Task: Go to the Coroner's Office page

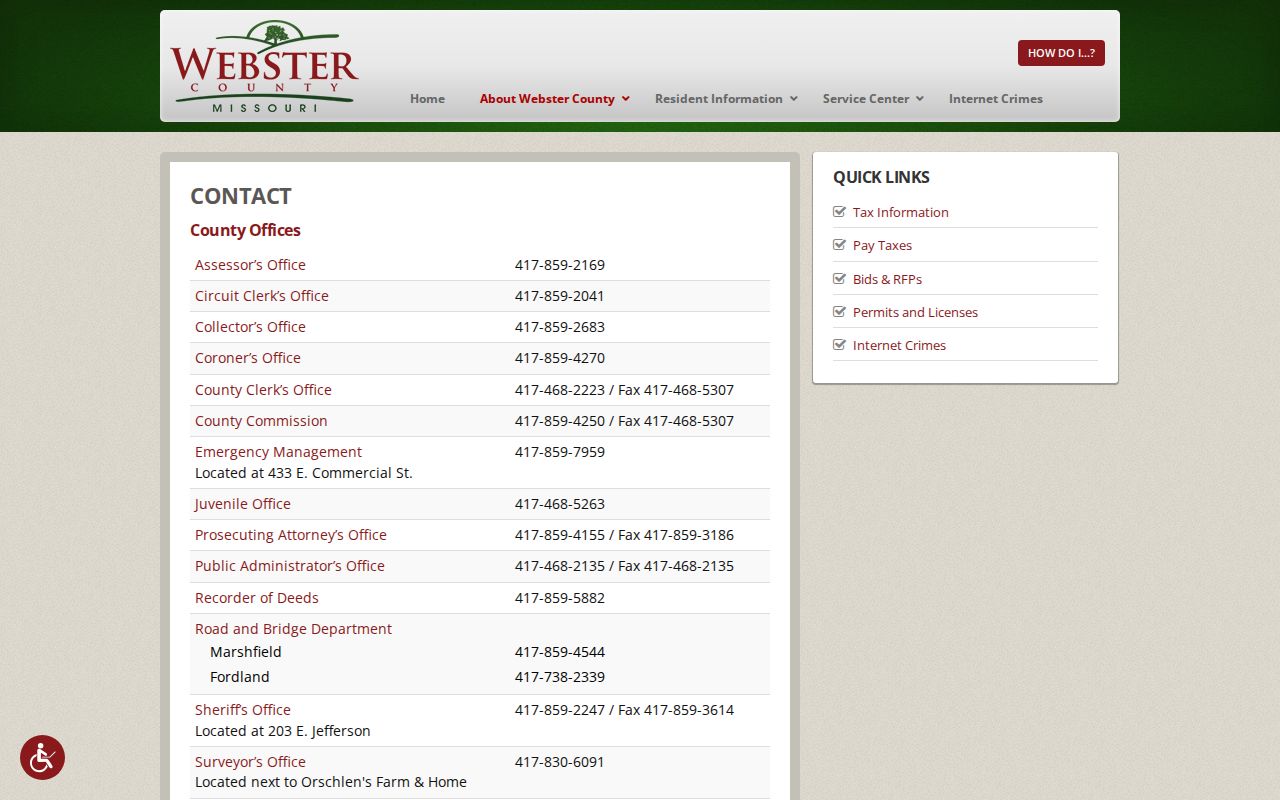Action: [x=248, y=358]
